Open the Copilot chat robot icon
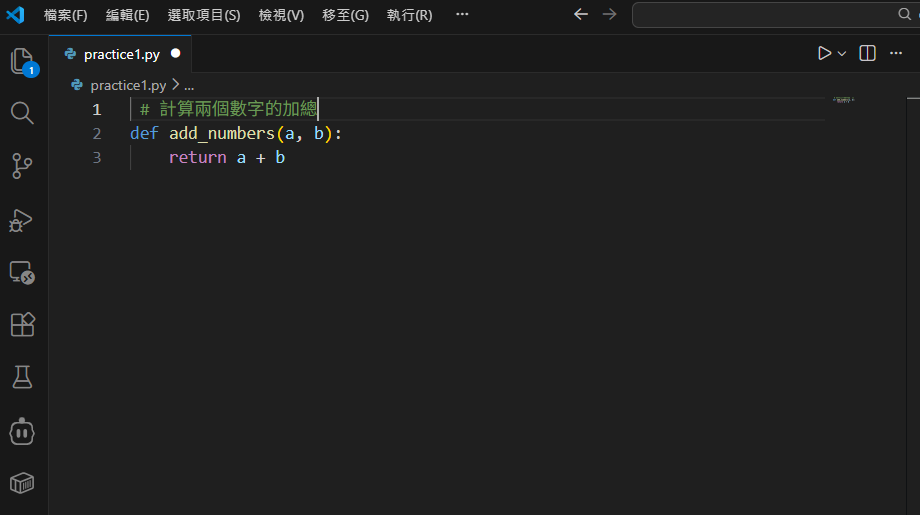The image size is (920, 515). point(22,432)
